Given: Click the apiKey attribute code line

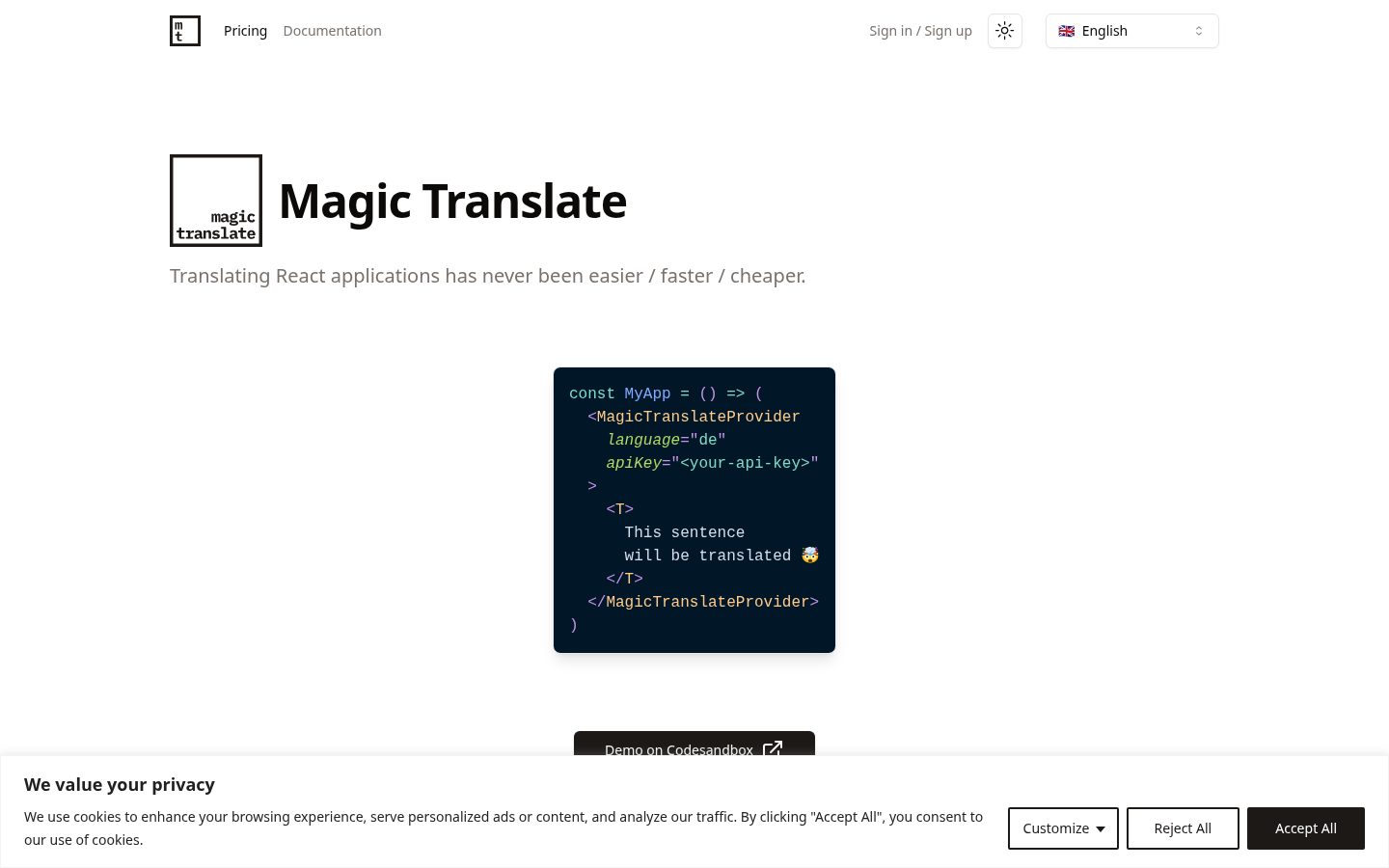Looking at the screenshot, I should (712, 463).
